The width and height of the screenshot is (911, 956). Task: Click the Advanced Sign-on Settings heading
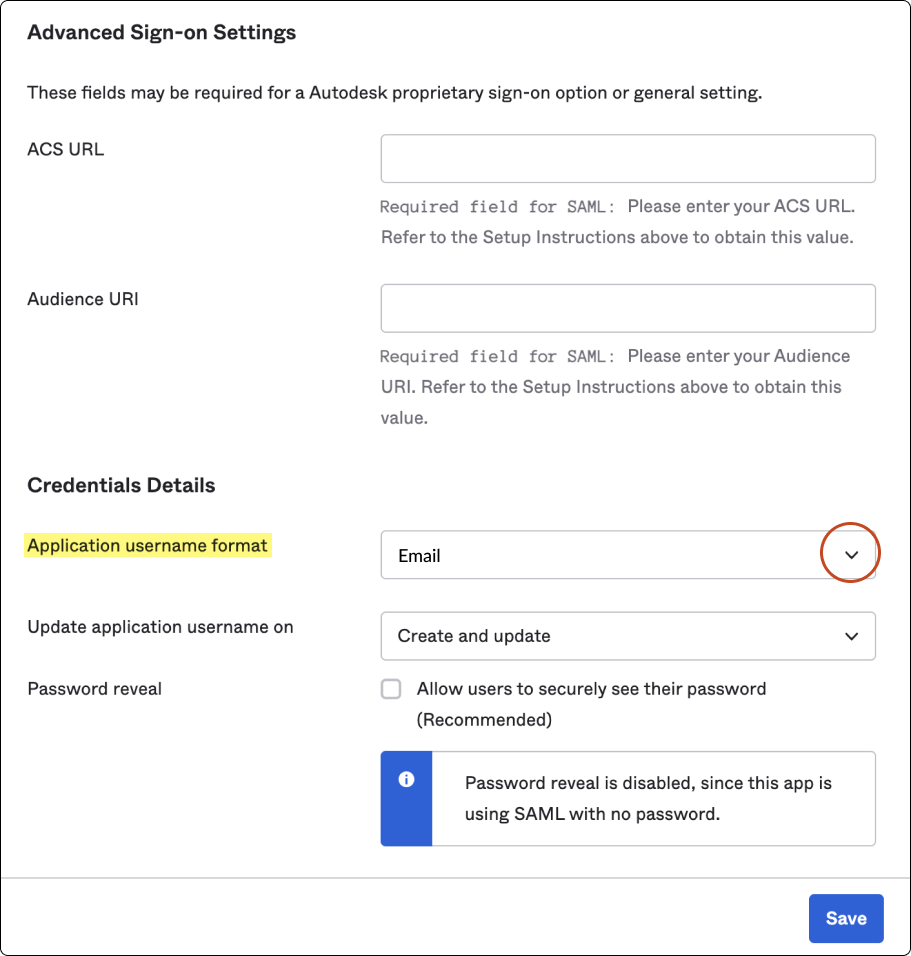tap(162, 33)
